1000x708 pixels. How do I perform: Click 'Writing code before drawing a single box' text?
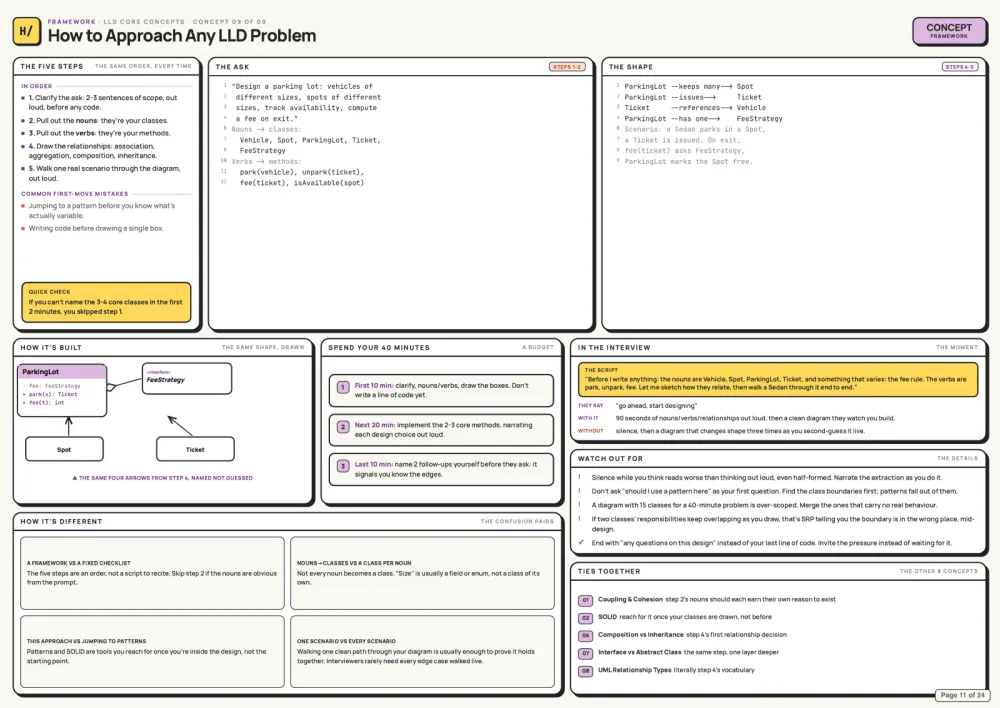point(96,228)
